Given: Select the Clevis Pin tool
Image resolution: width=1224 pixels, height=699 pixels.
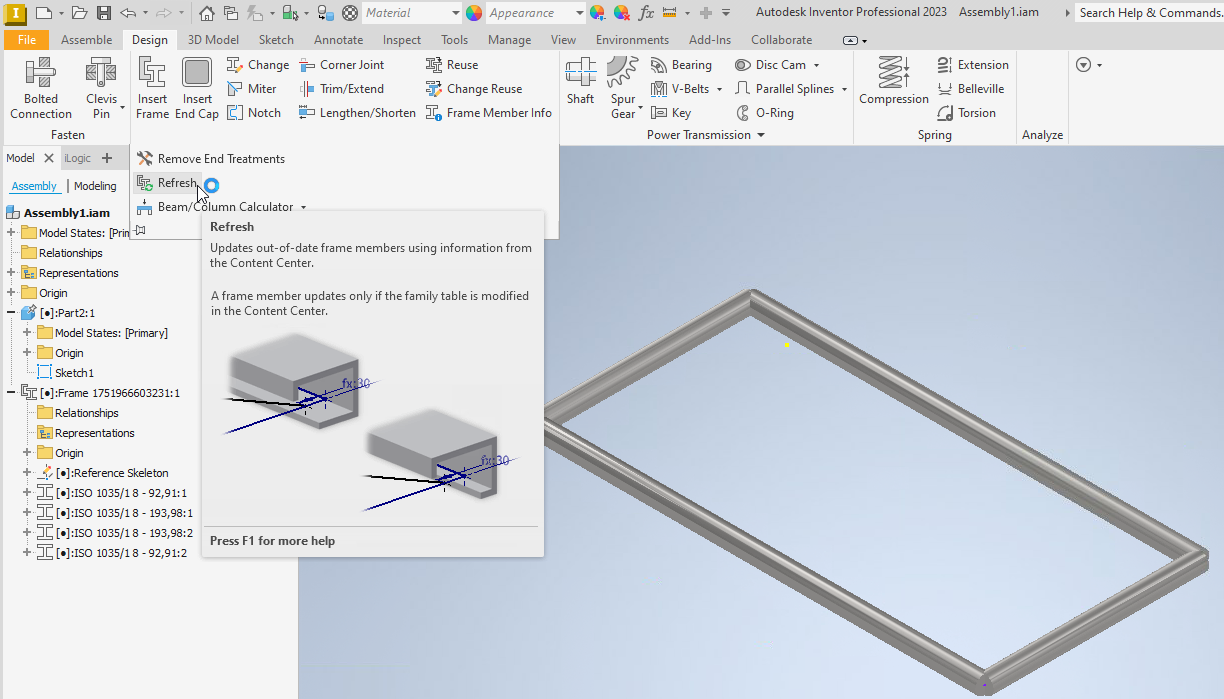Looking at the screenshot, I should pyautogui.click(x=101, y=88).
